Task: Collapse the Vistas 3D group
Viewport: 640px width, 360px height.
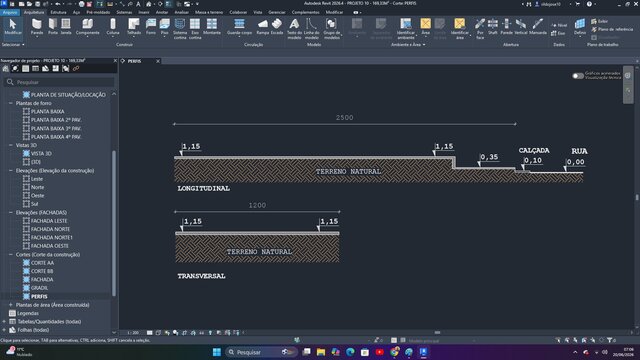Action: [x=11, y=145]
